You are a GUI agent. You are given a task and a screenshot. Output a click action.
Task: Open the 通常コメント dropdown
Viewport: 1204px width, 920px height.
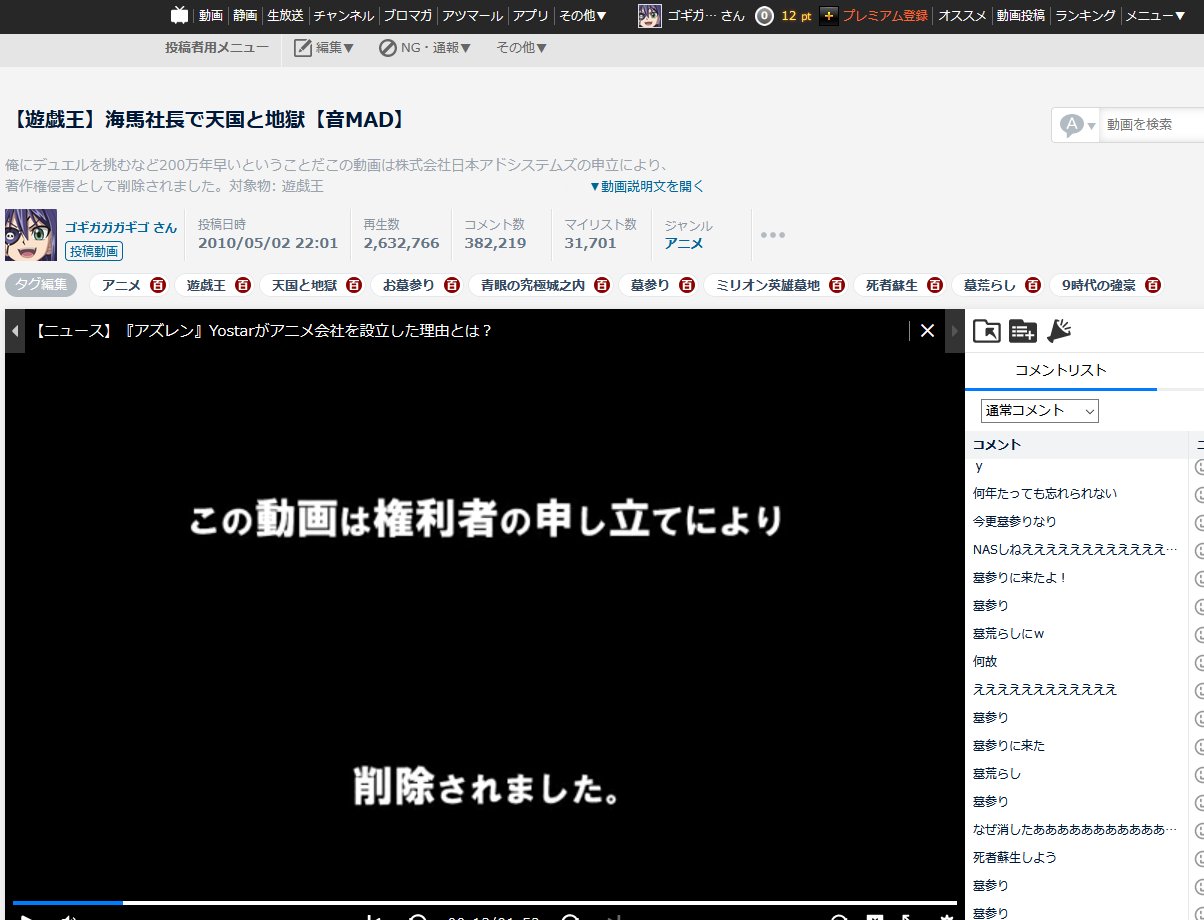click(x=1038, y=410)
